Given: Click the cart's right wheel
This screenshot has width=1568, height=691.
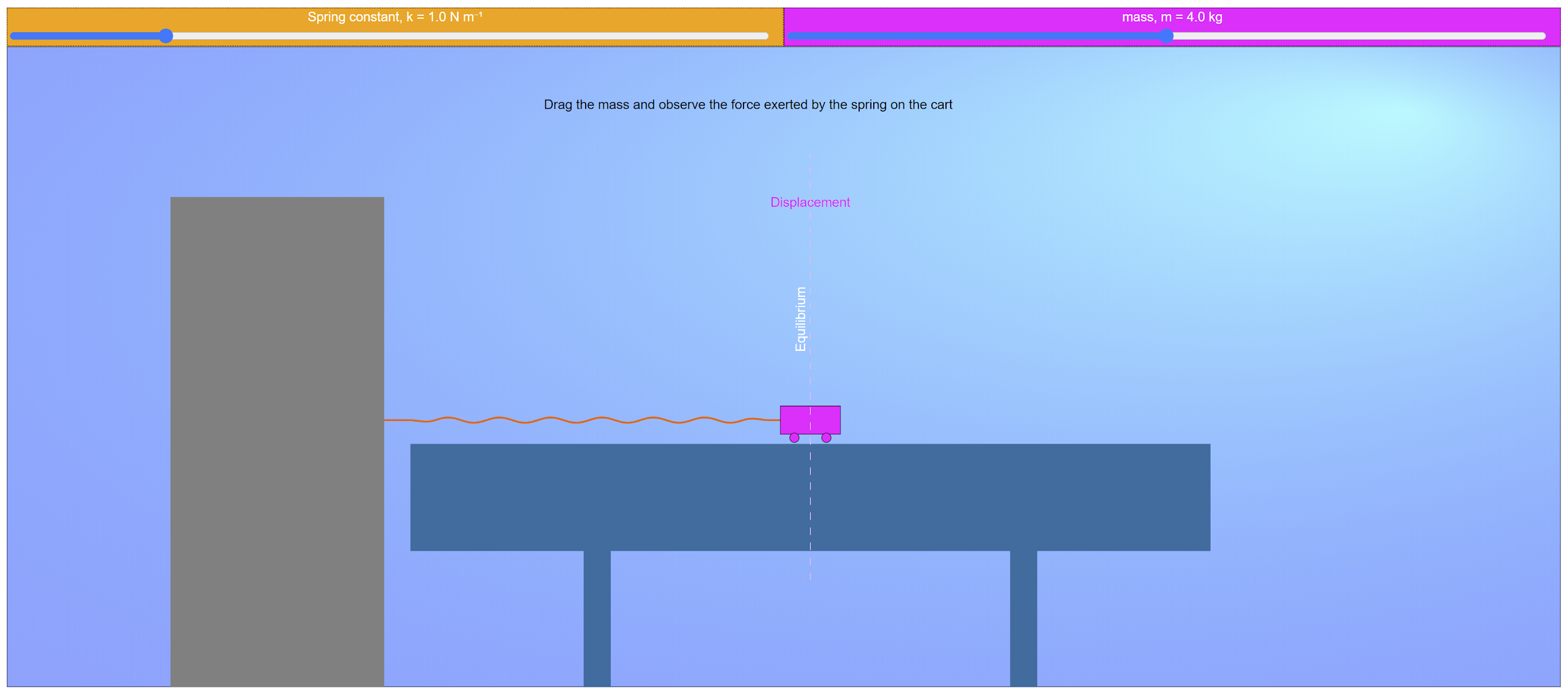Looking at the screenshot, I should coord(826,437).
